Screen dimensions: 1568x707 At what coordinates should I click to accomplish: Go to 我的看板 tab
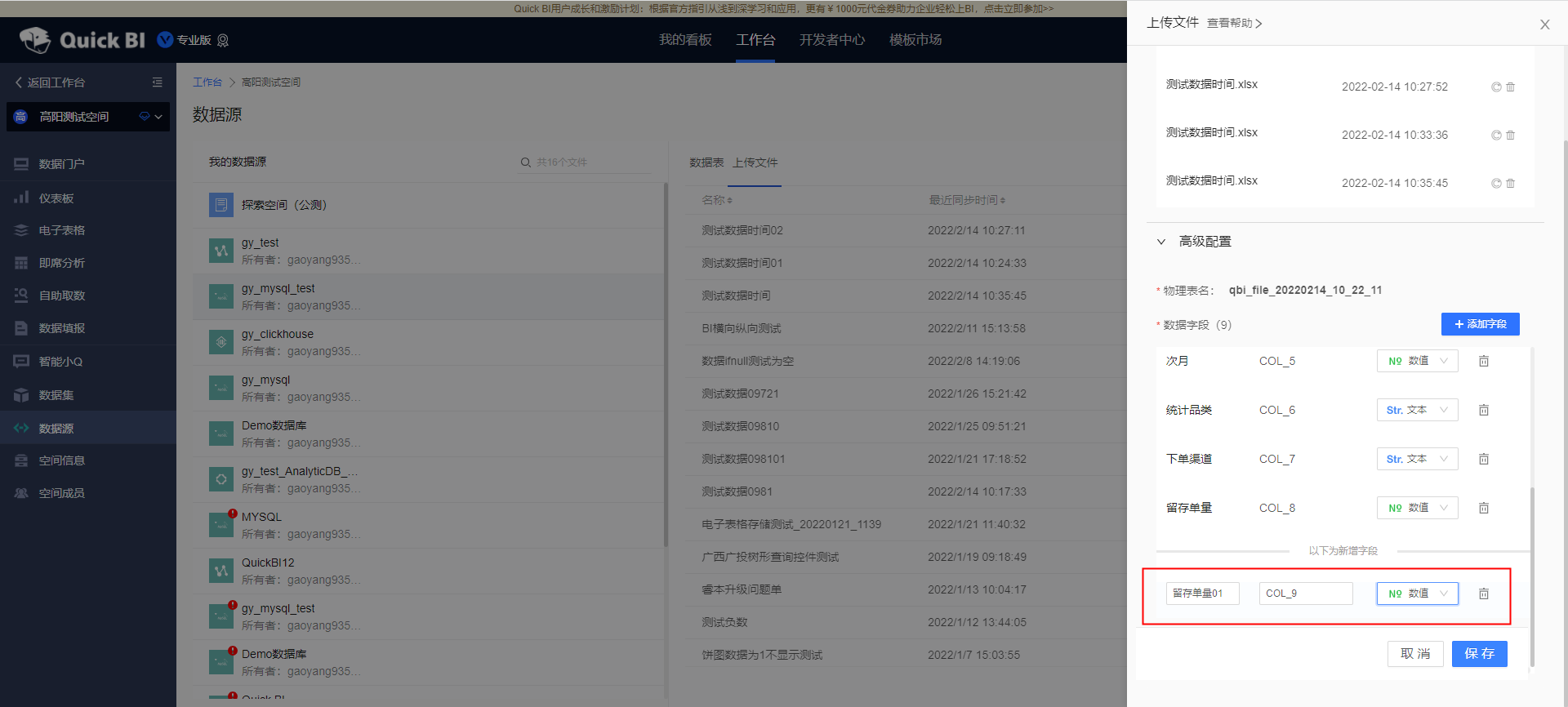pyautogui.click(x=685, y=39)
